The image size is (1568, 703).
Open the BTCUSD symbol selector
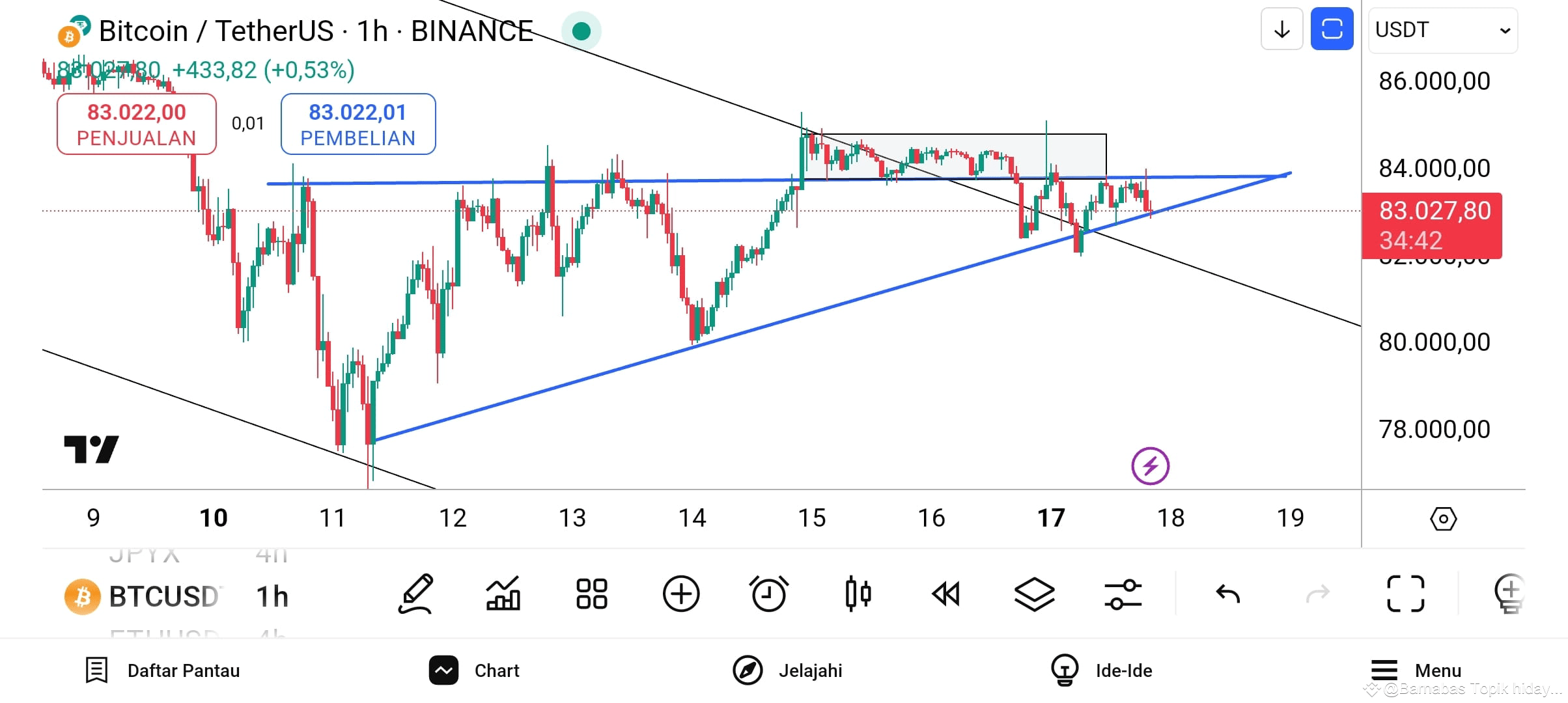coord(163,595)
